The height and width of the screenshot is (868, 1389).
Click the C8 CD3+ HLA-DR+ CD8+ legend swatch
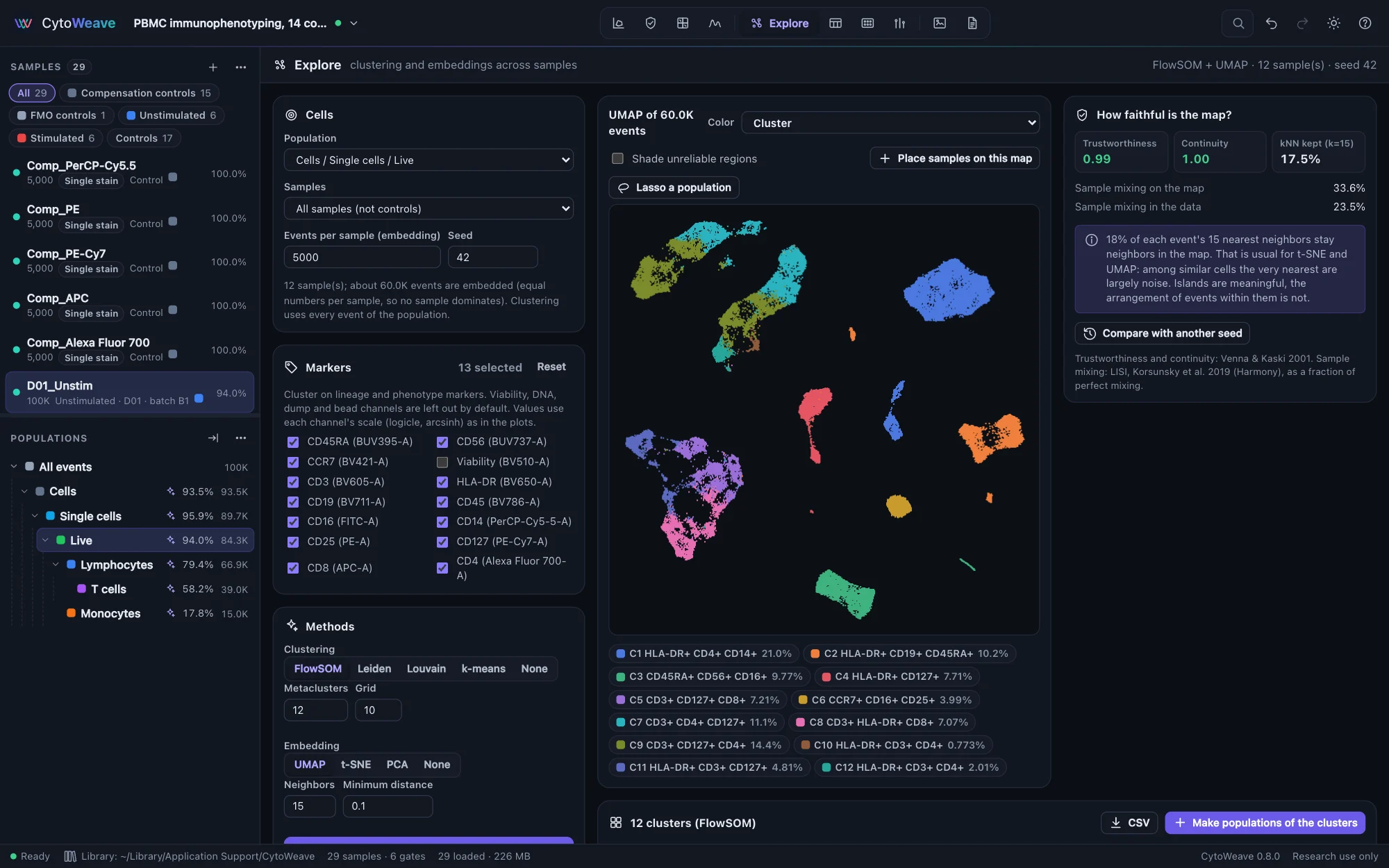point(801,722)
